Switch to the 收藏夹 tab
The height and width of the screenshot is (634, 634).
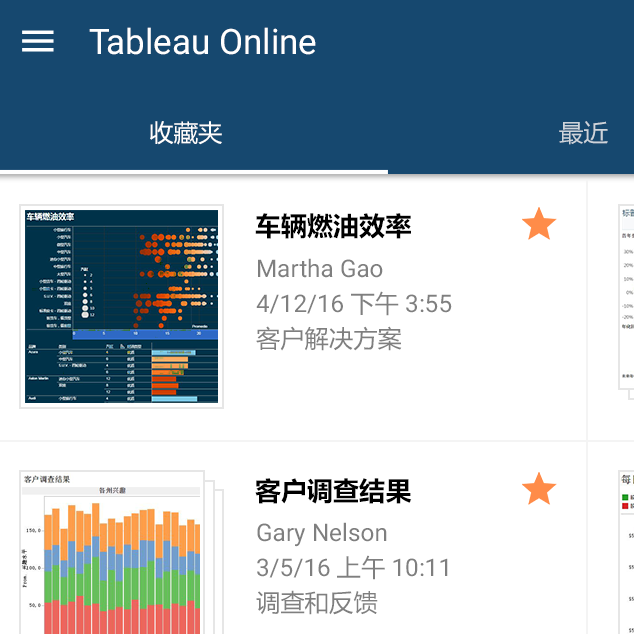pos(186,133)
